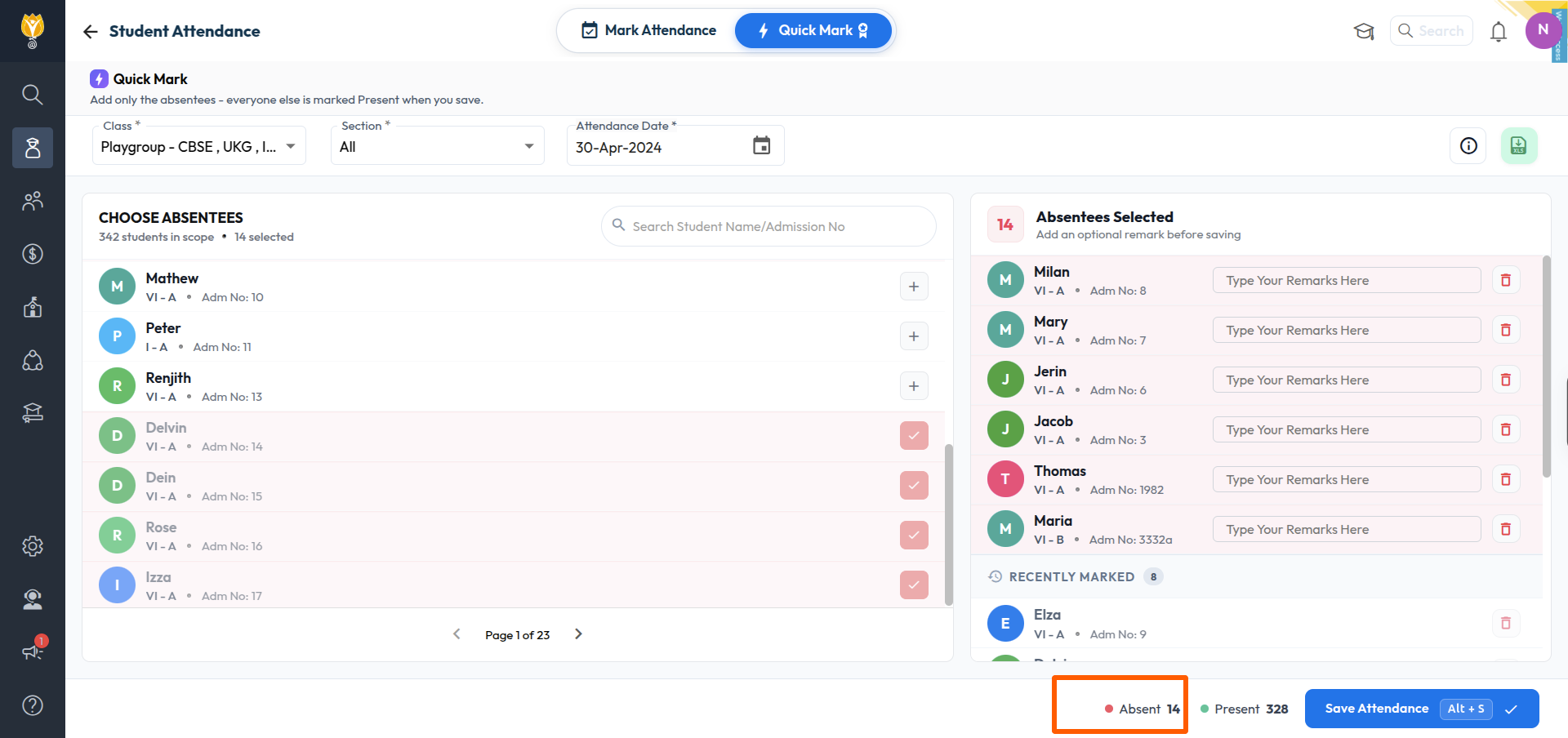Click Peter's avatar in student list

click(117, 336)
